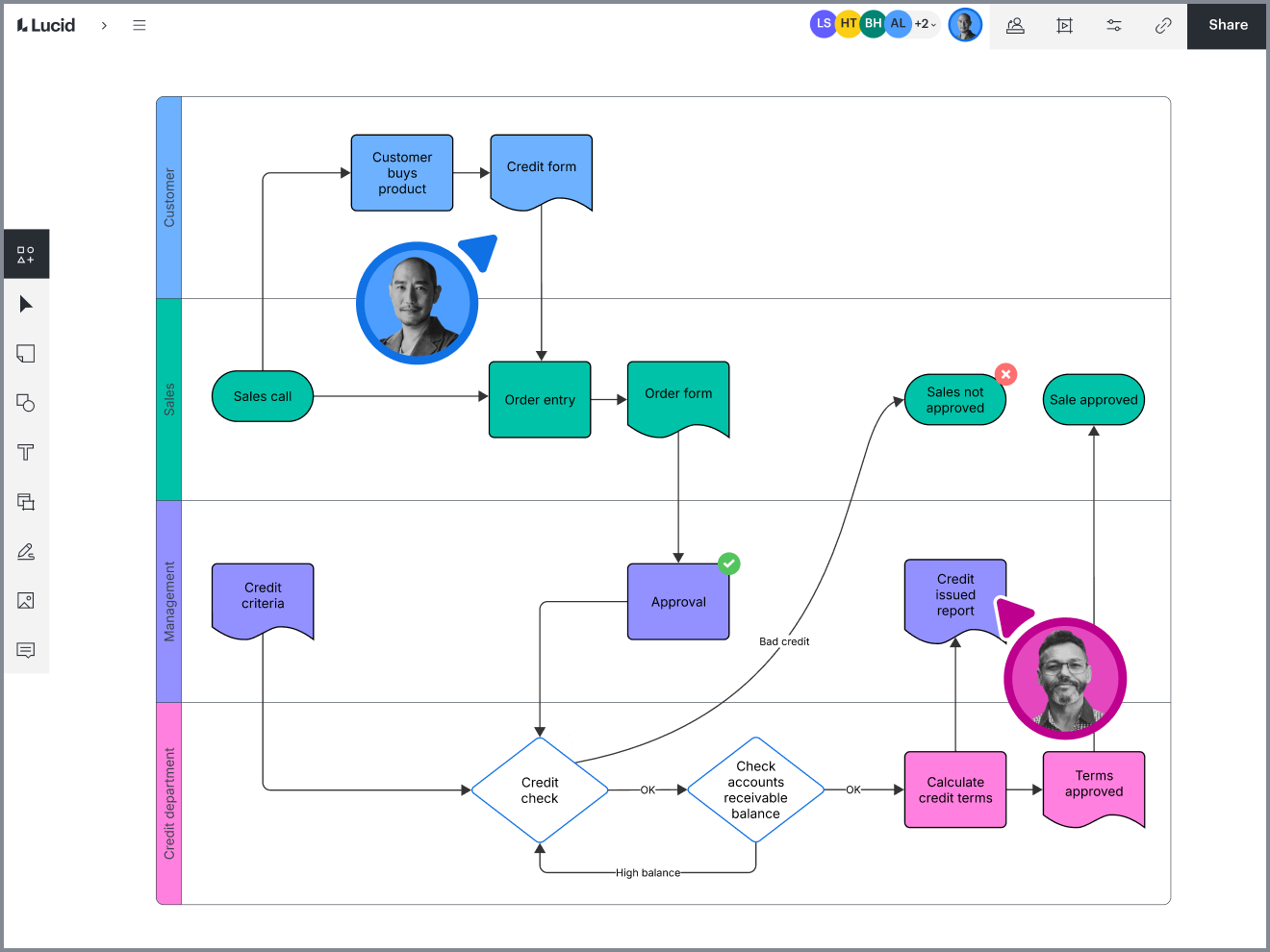Open your profile photo avatar in header
This screenshot has height=952, width=1270.
click(965, 25)
